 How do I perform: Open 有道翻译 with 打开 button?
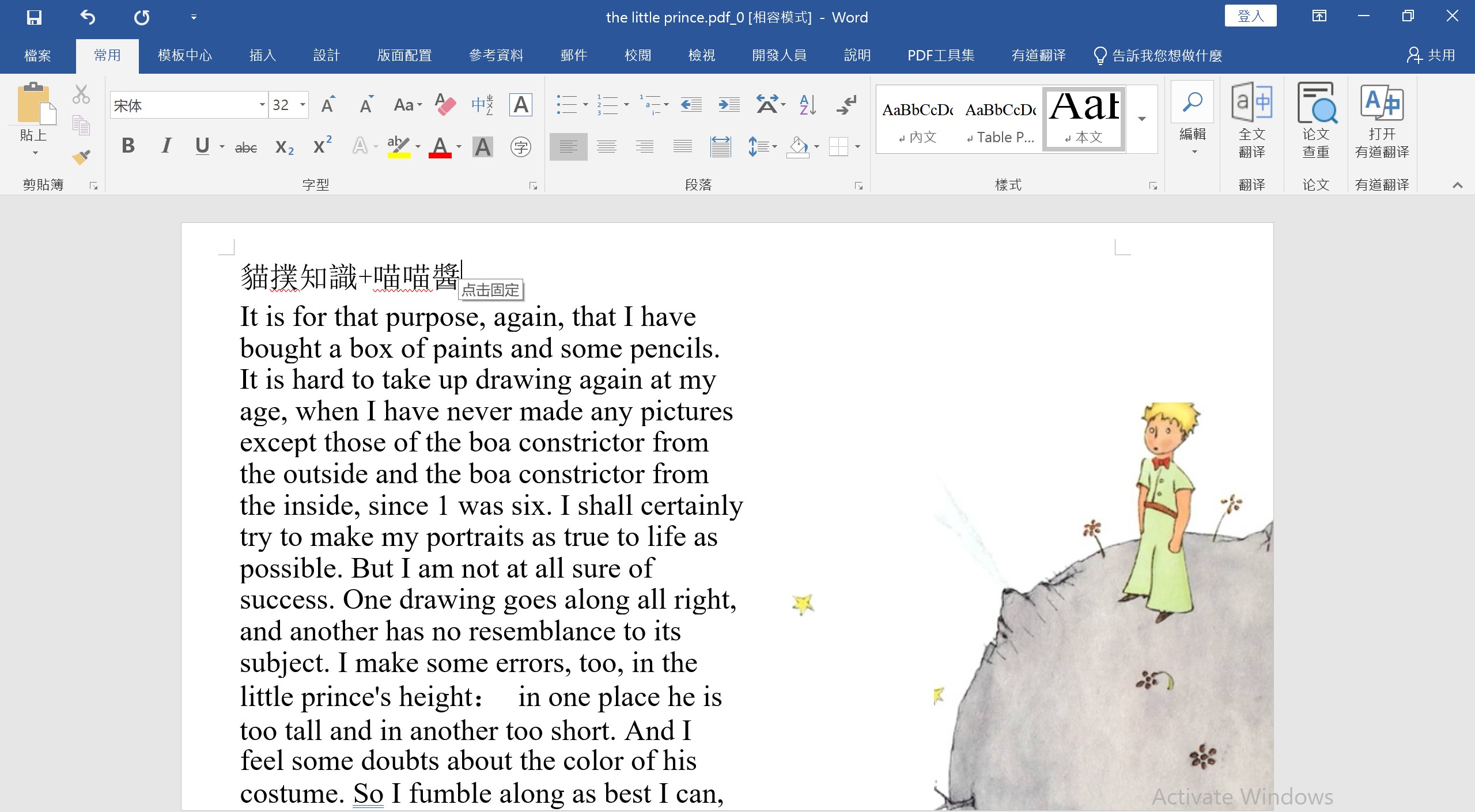pyautogui.click(x=1382, y=120)
